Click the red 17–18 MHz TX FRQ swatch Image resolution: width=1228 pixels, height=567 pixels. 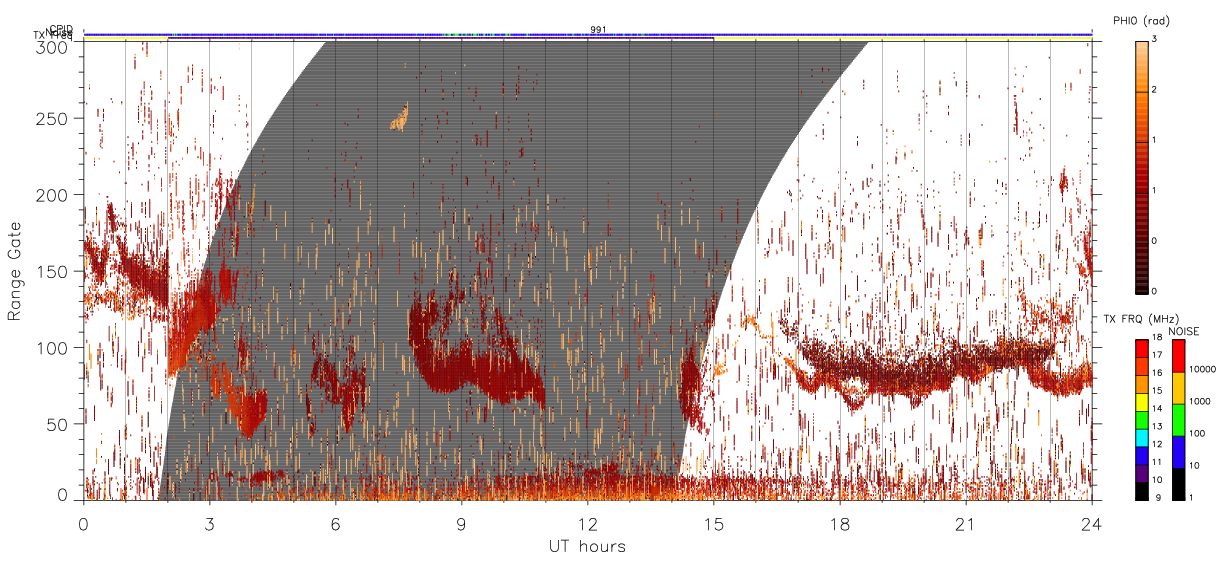coord(1144,347)
